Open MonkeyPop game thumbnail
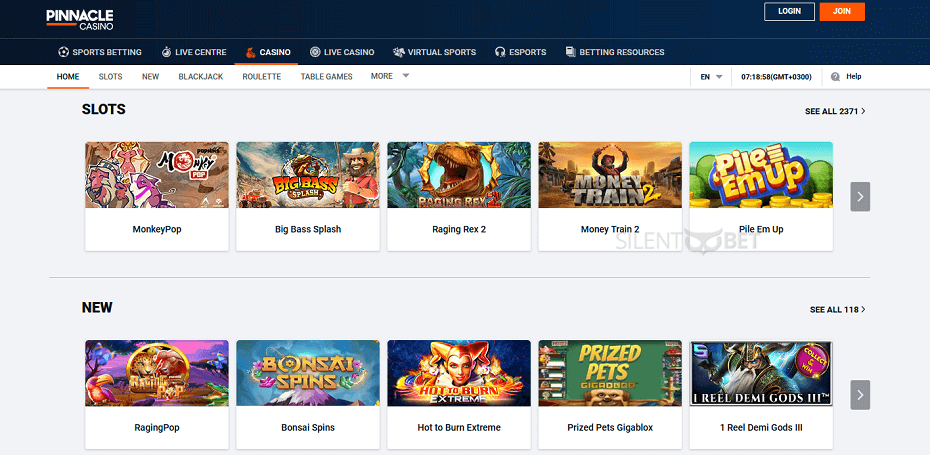The image size is (930, 455). [157, 174]
